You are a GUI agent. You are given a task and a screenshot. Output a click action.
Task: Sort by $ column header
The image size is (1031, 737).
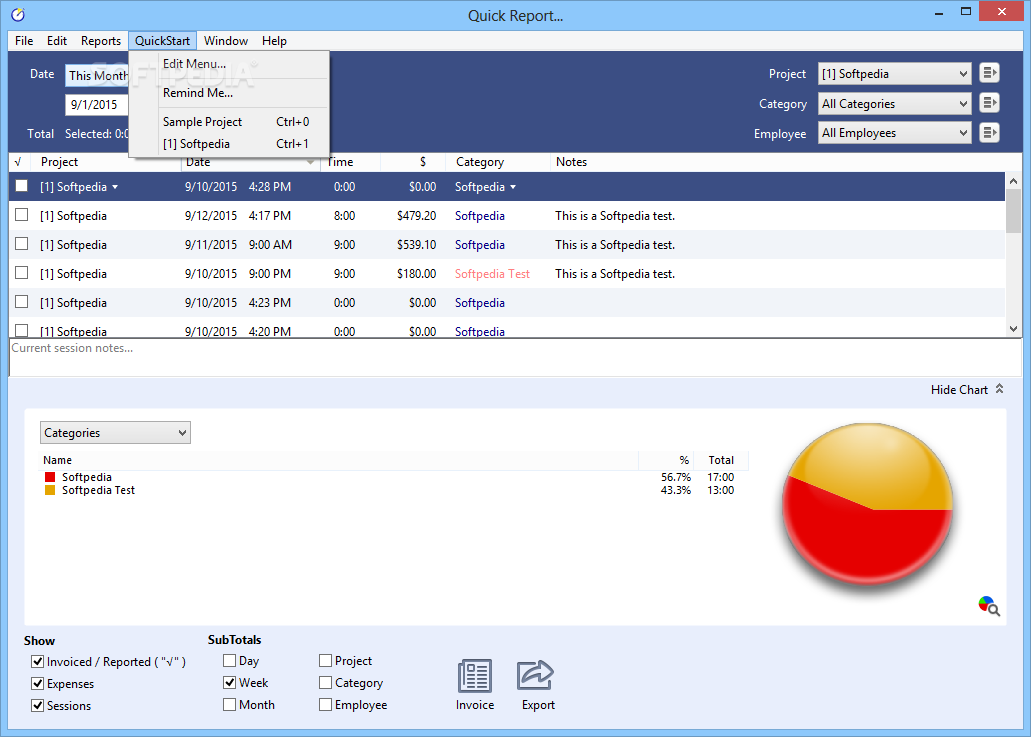pos(423,162)
